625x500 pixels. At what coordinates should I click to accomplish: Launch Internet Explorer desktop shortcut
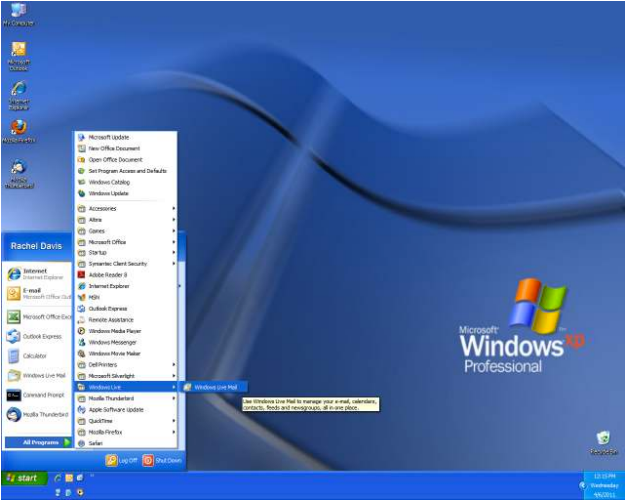coord(19,95)
